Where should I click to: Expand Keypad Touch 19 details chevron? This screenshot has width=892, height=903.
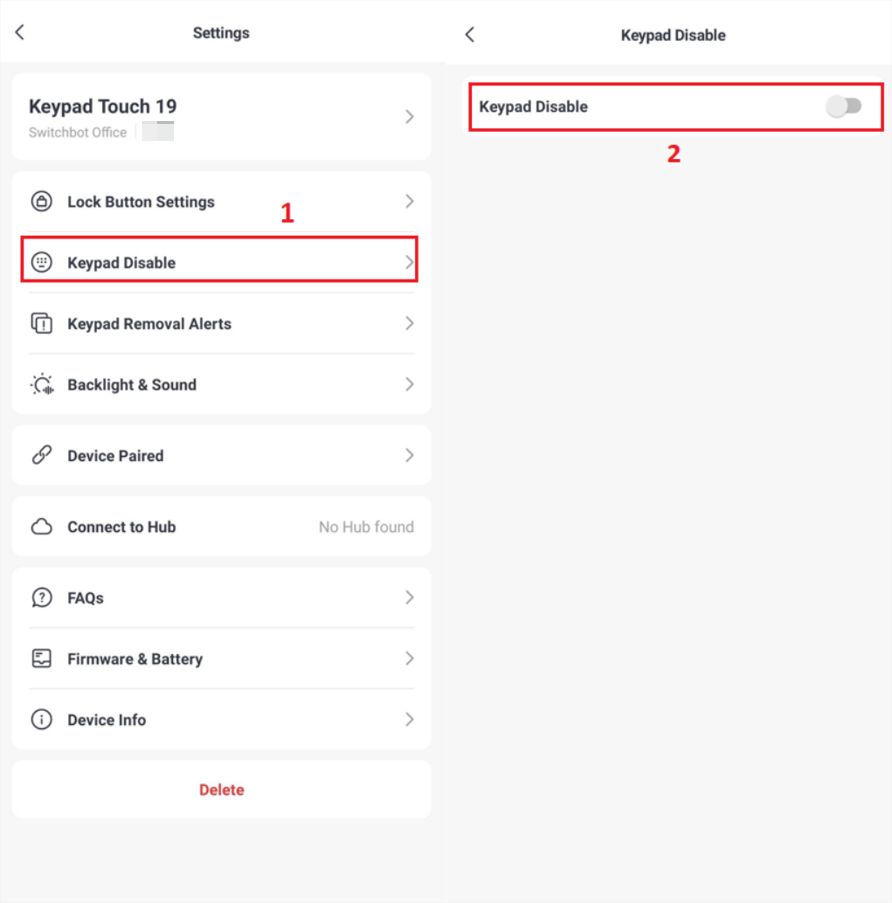pos(409,117)
